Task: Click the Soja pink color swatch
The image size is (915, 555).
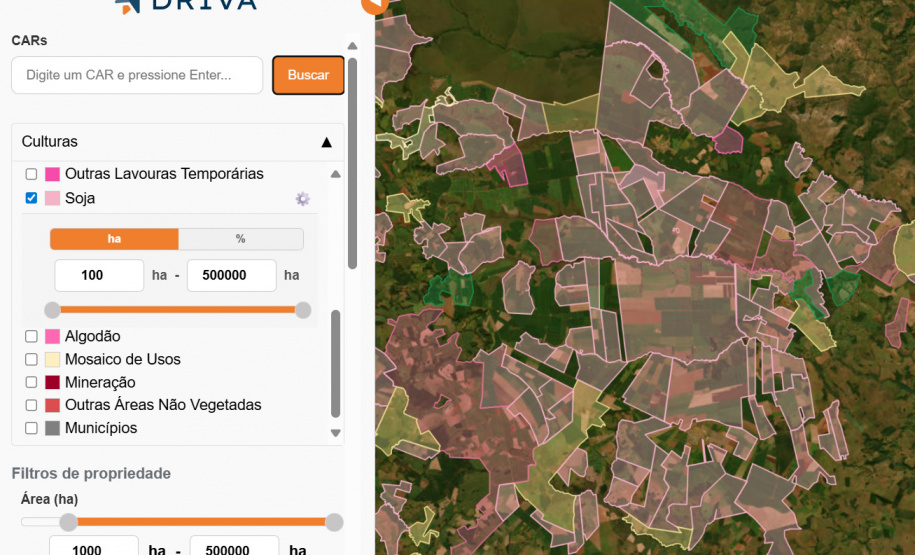Action: click(x=53, y=198)
